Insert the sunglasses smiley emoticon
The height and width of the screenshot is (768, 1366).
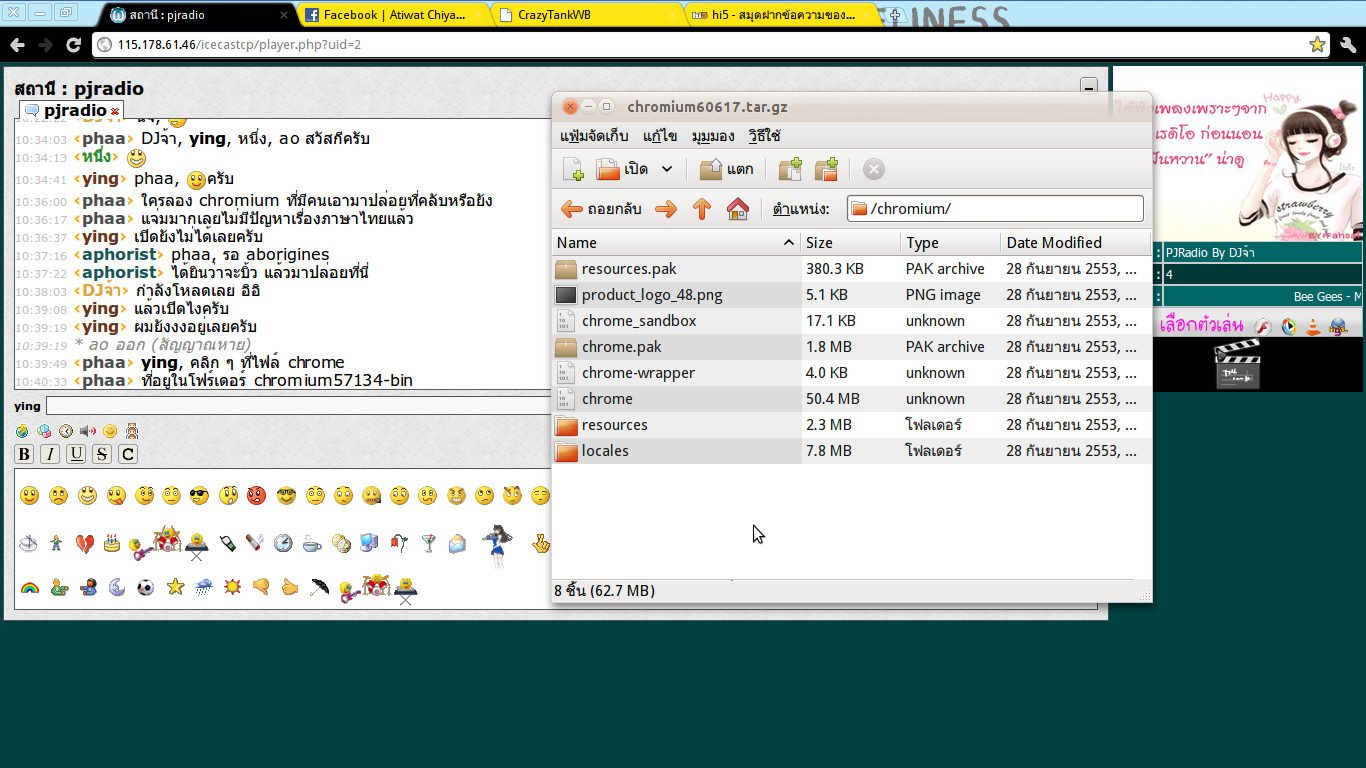199,495
